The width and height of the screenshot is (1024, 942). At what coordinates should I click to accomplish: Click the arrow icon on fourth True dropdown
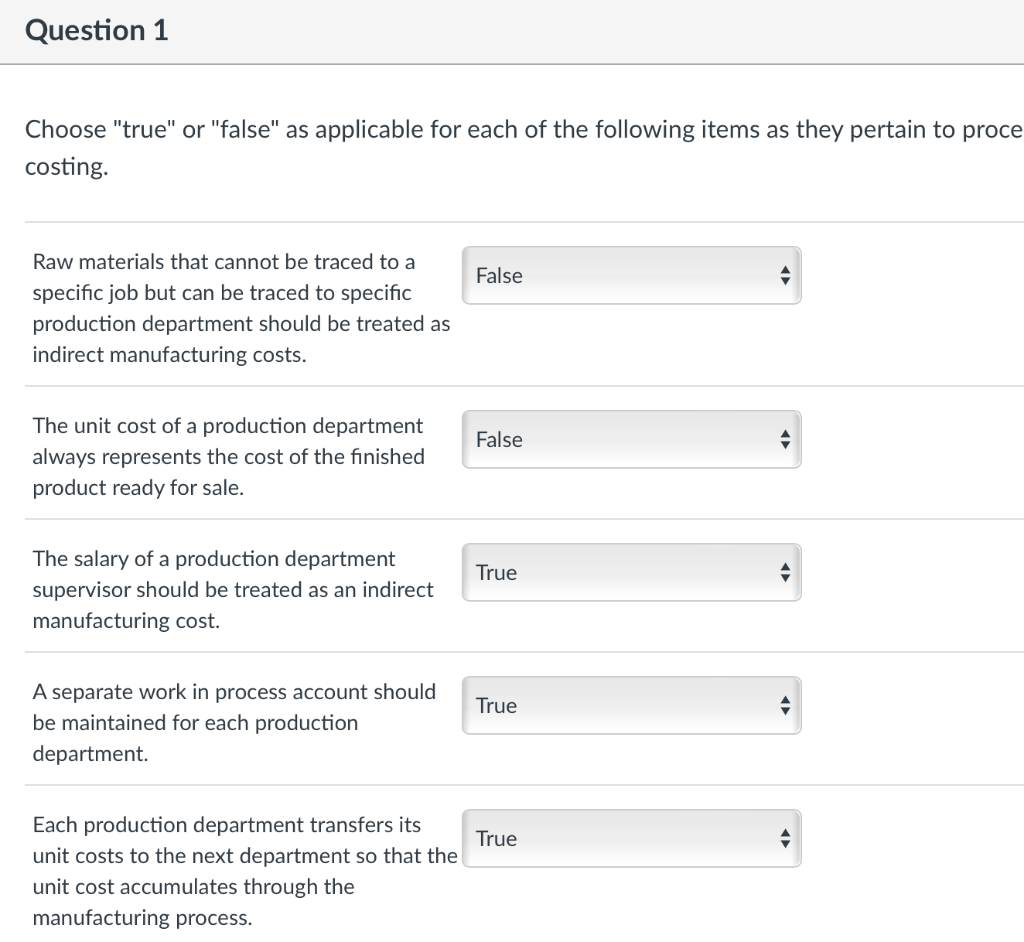click(x=786, y=705)
